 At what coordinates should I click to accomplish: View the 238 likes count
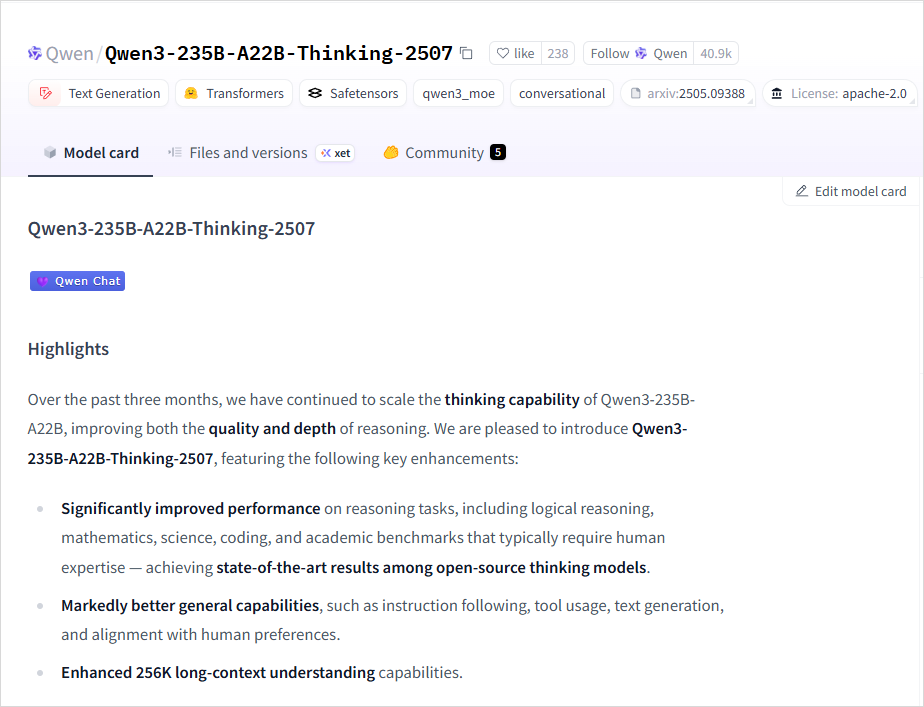[557, 54]
